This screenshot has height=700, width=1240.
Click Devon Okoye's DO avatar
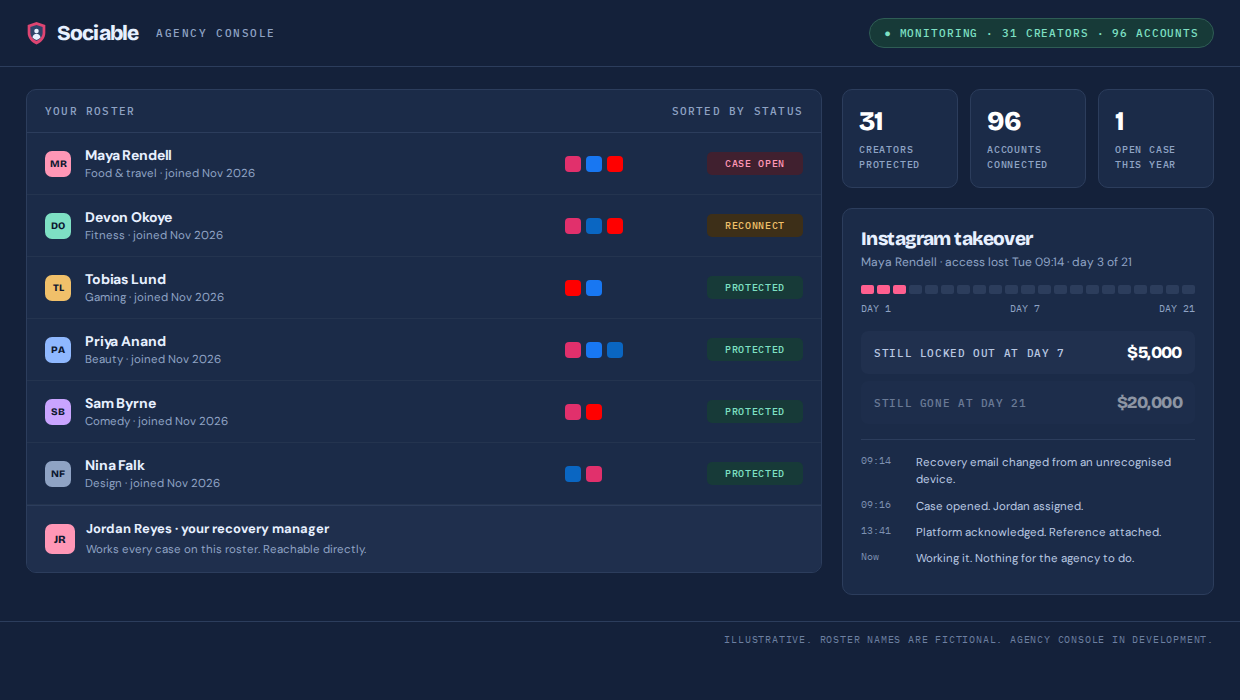[x=58, y=226]
